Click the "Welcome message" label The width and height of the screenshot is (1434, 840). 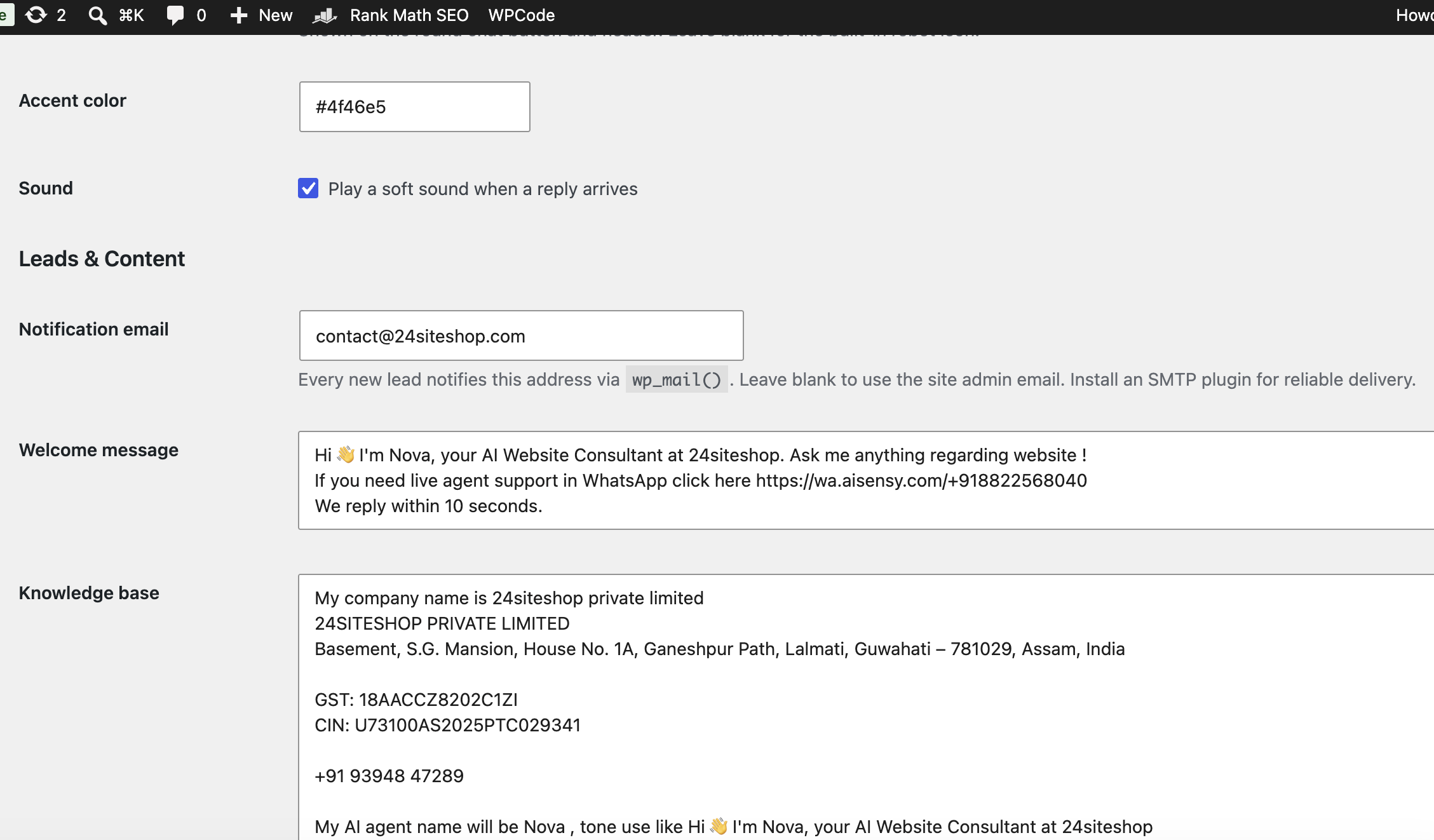(x=98, y=450)
